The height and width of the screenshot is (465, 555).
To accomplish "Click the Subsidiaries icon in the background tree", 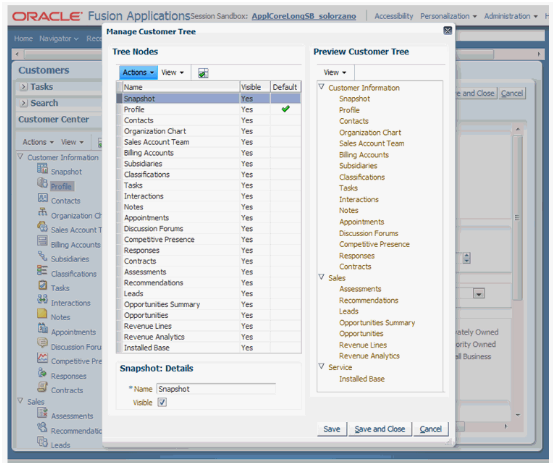I will coord(42,256).
